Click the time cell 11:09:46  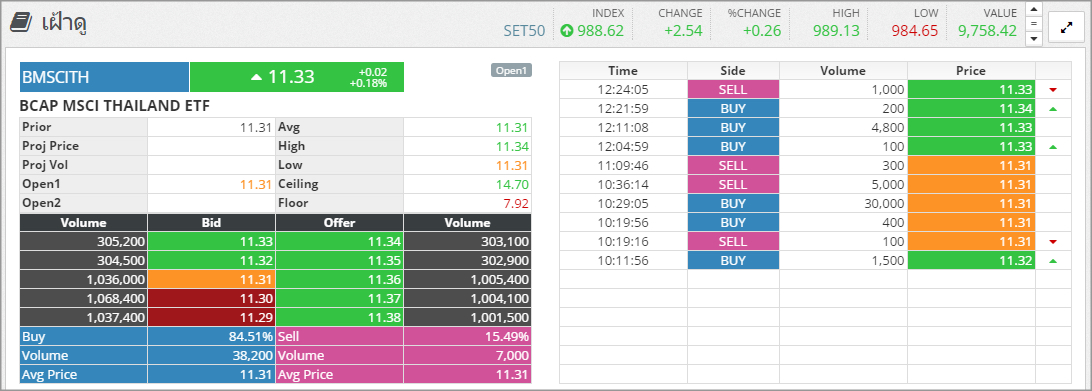623,166
